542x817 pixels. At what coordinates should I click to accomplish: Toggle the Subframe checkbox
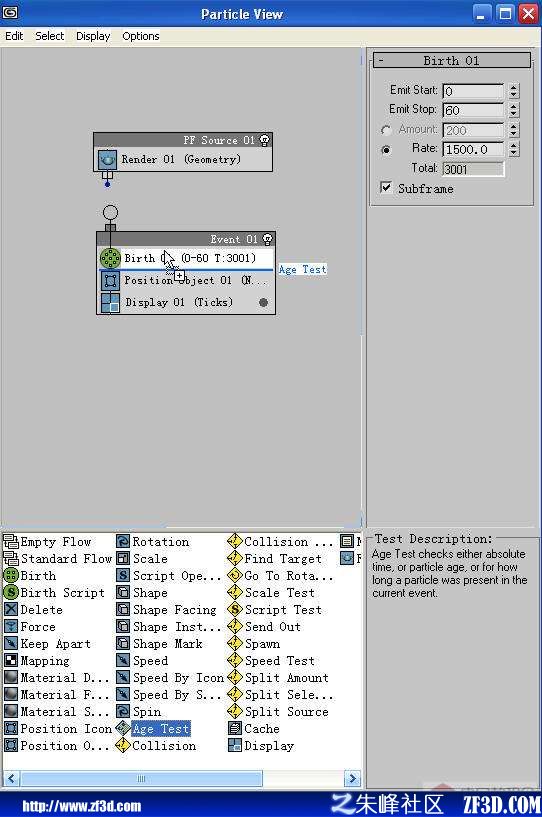[x=386, y=188]
